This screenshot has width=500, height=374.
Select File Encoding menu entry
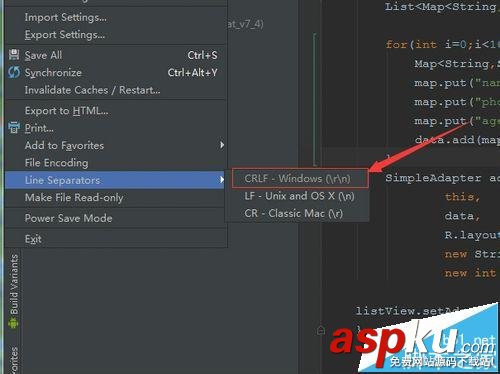[116, 163]
